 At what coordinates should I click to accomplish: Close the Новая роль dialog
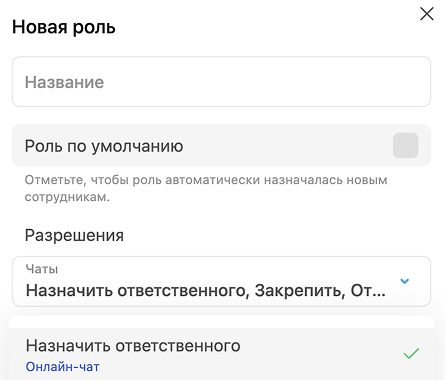point(427,14)
